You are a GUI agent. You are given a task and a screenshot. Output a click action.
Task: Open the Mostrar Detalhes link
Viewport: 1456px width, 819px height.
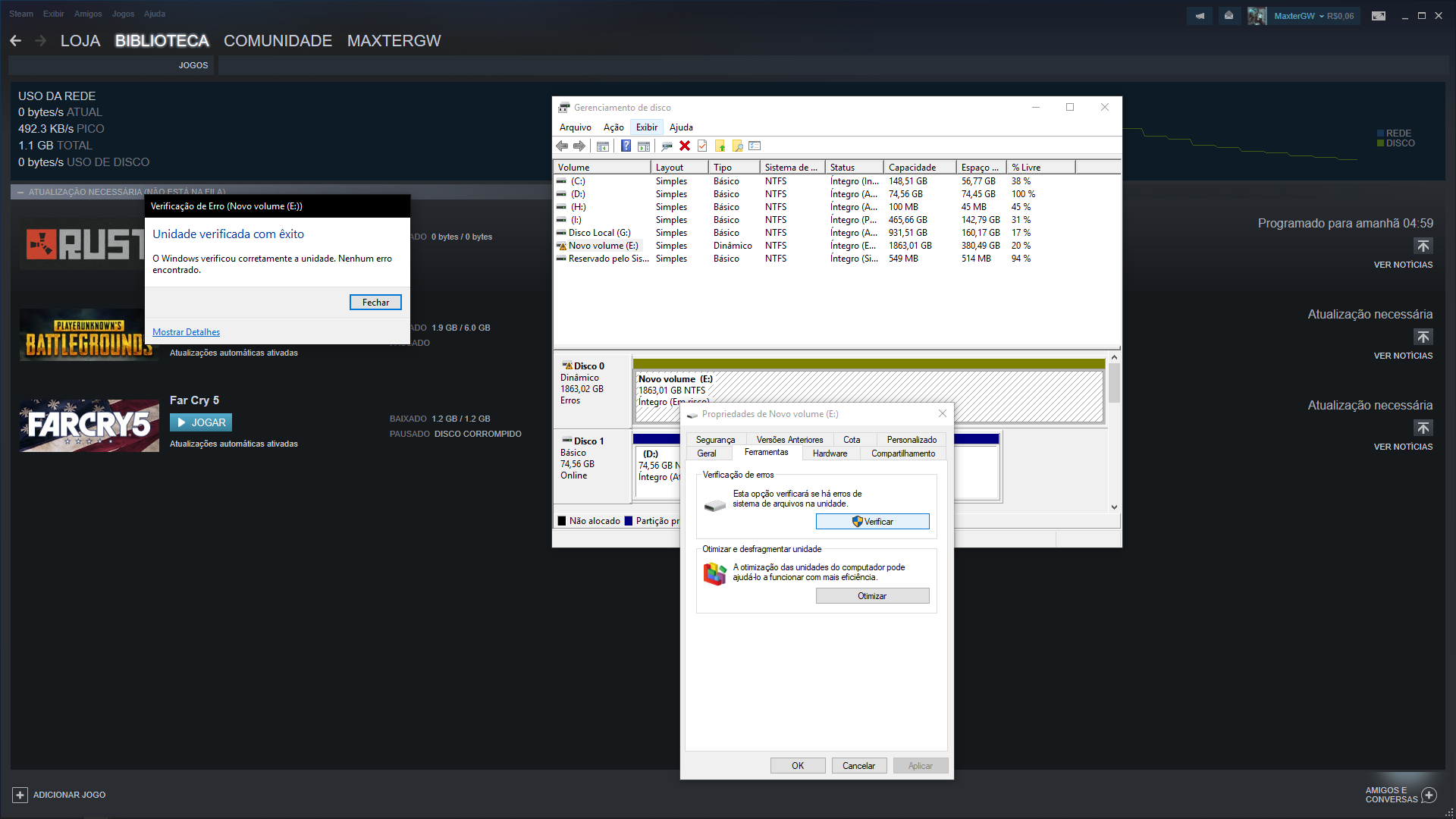click(186, 332)
